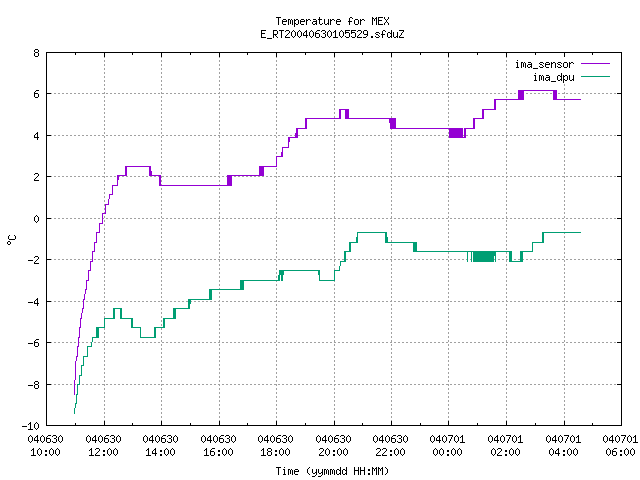Image resolution: width=640 pixels, height=480 pixels.
Task: Click the x-axis time label "04:00"
Action: (x=563, y=452)
